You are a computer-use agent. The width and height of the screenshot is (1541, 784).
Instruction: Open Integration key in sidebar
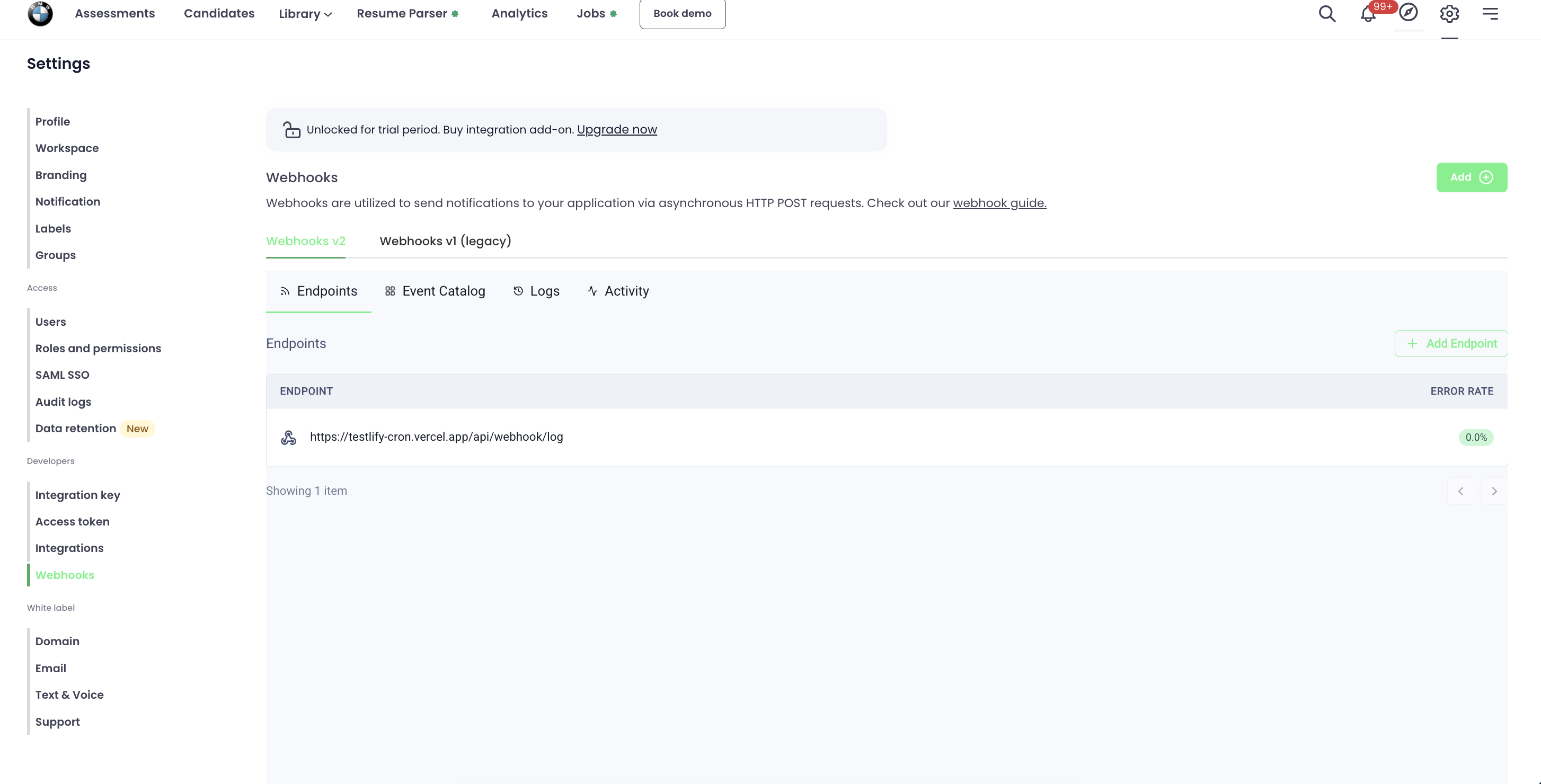(x=78, y=495)
